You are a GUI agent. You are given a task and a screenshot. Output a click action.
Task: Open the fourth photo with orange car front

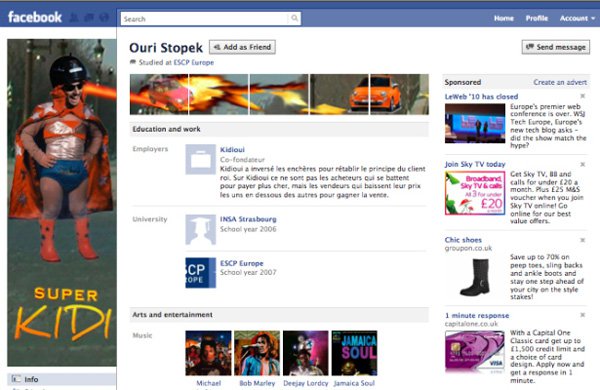339,94
